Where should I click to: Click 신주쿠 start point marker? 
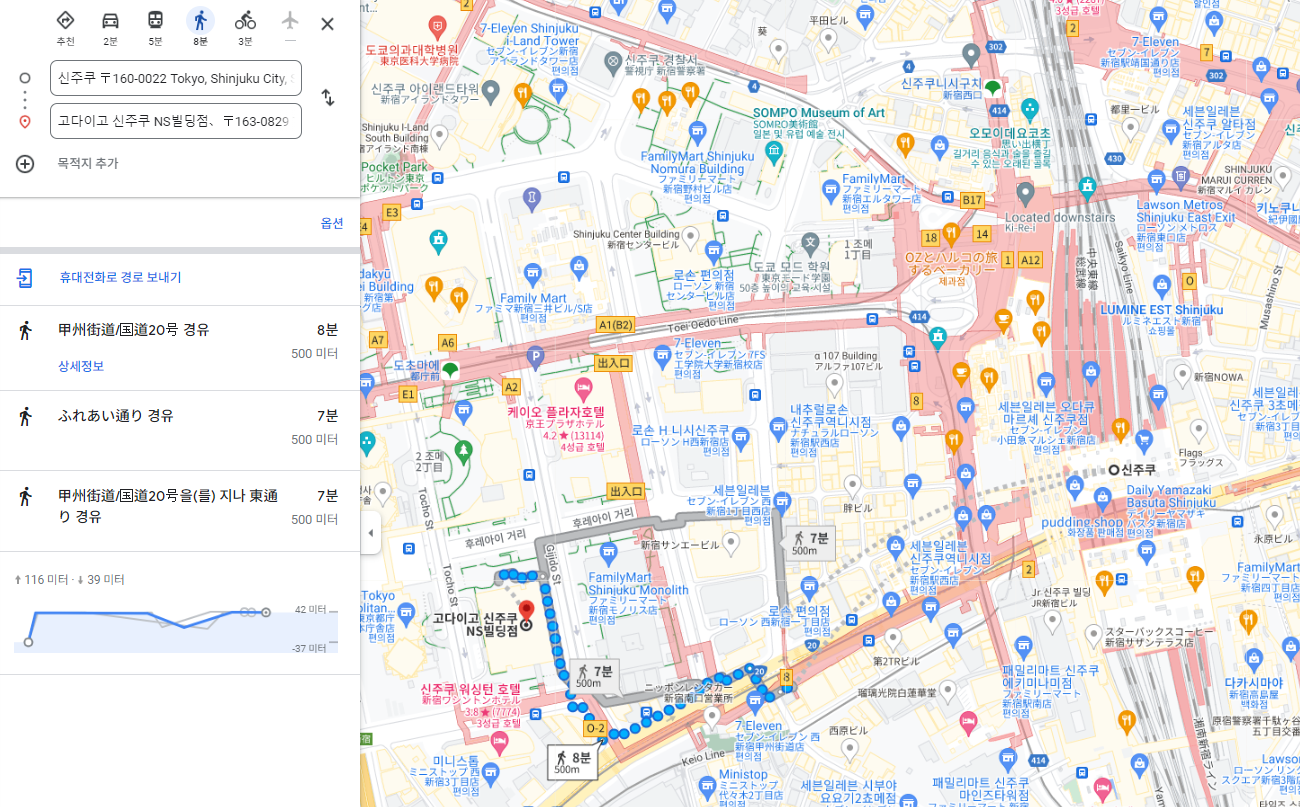click(1113, 470)
